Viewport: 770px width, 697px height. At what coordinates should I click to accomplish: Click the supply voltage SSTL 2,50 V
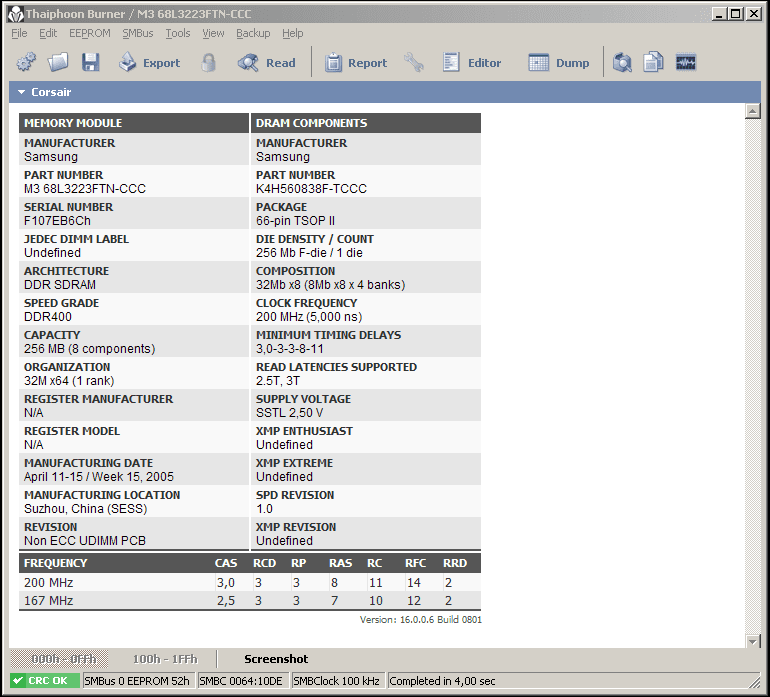click(289, 413)
